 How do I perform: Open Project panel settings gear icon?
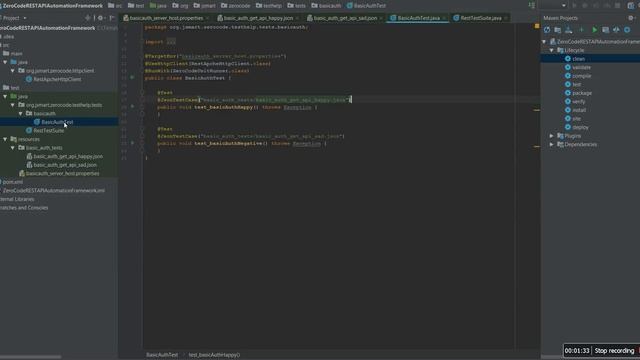click(100, 18)
